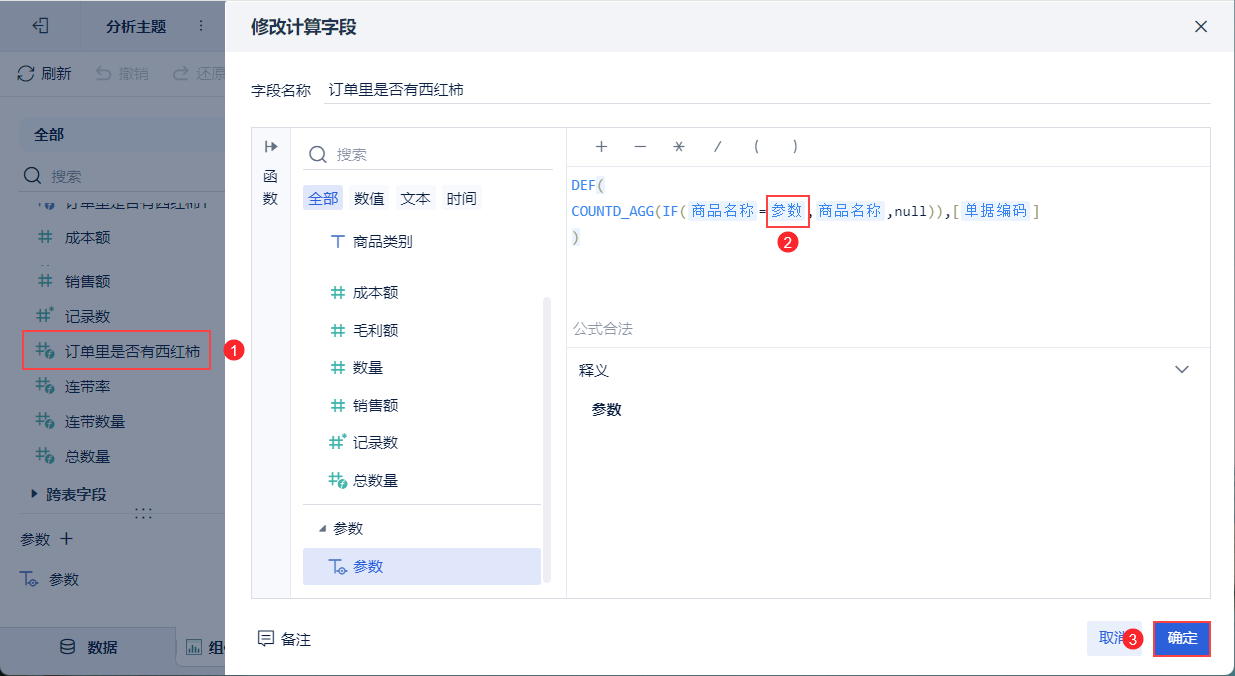Select the 毛利额 field in list

tap(375, 330)
